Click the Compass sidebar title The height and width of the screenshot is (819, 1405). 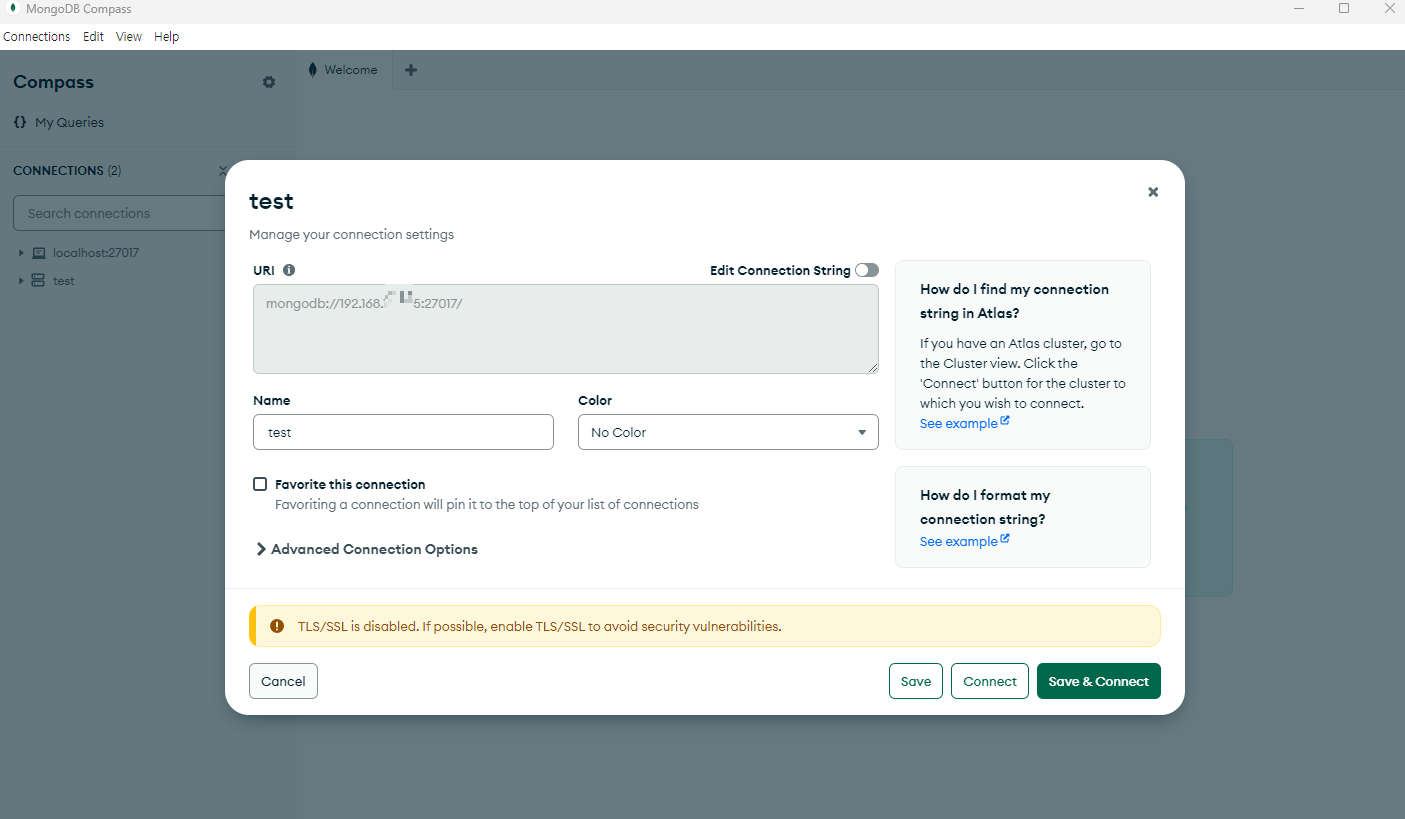click(x=53, y=82)
